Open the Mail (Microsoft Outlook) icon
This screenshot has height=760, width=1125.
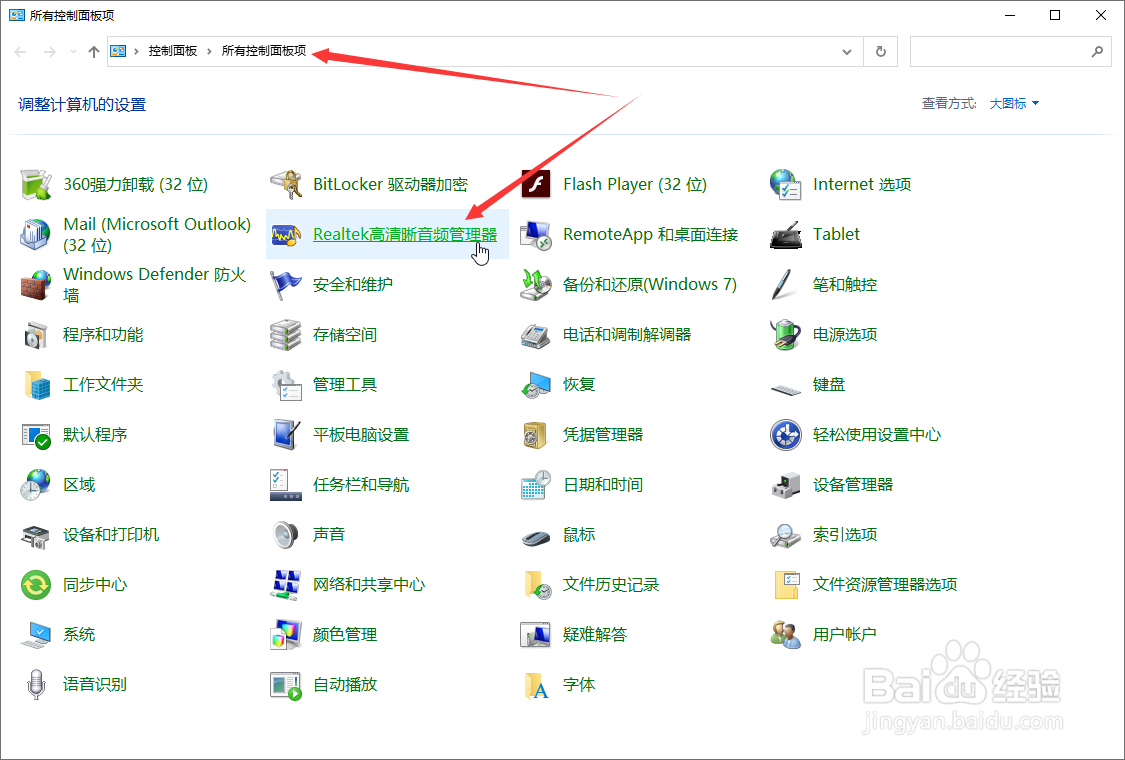pyautogui.click(x=36, y=235)
